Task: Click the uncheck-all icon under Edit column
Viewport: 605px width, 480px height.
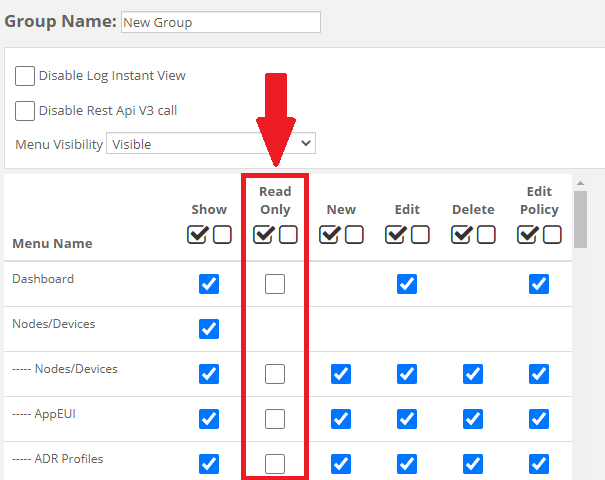Action: [x=419, y=234]
